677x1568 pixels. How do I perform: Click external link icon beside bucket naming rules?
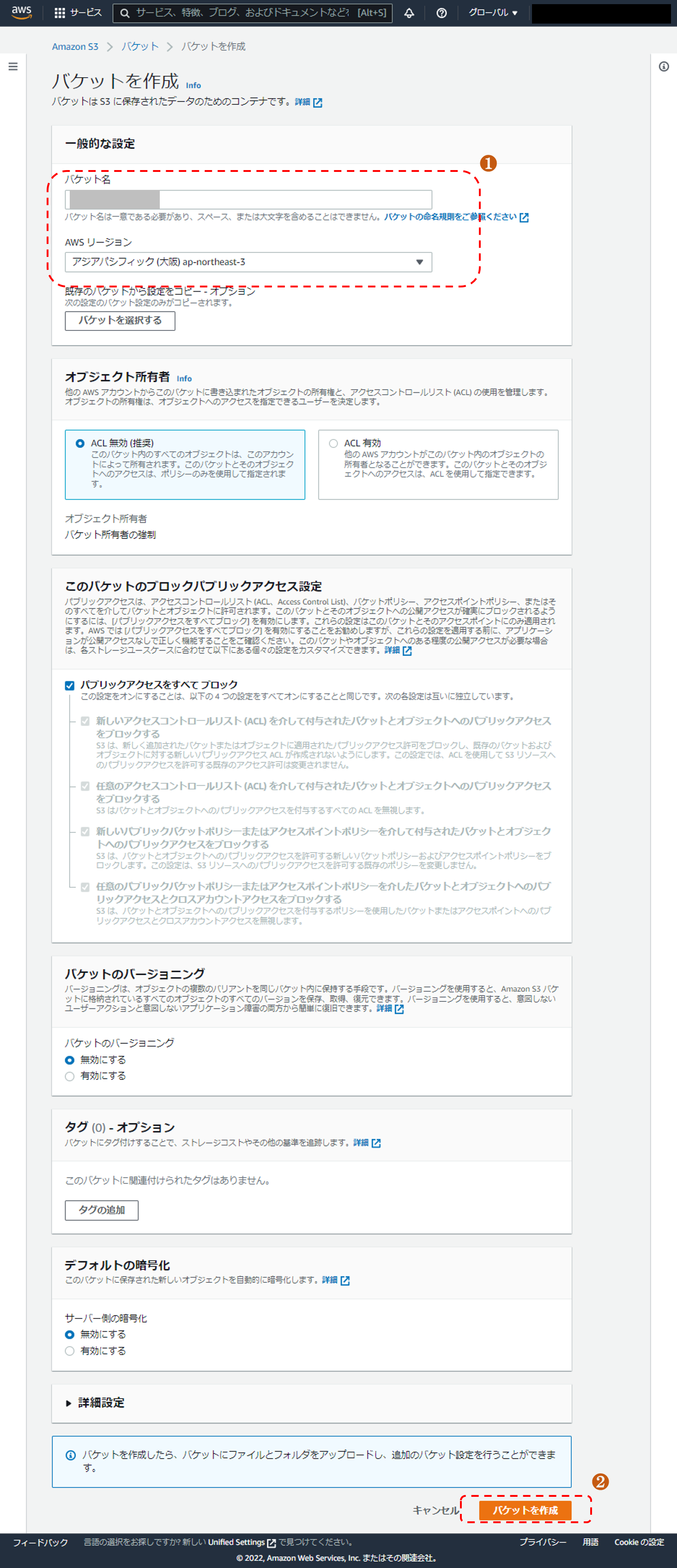(524, 217)
